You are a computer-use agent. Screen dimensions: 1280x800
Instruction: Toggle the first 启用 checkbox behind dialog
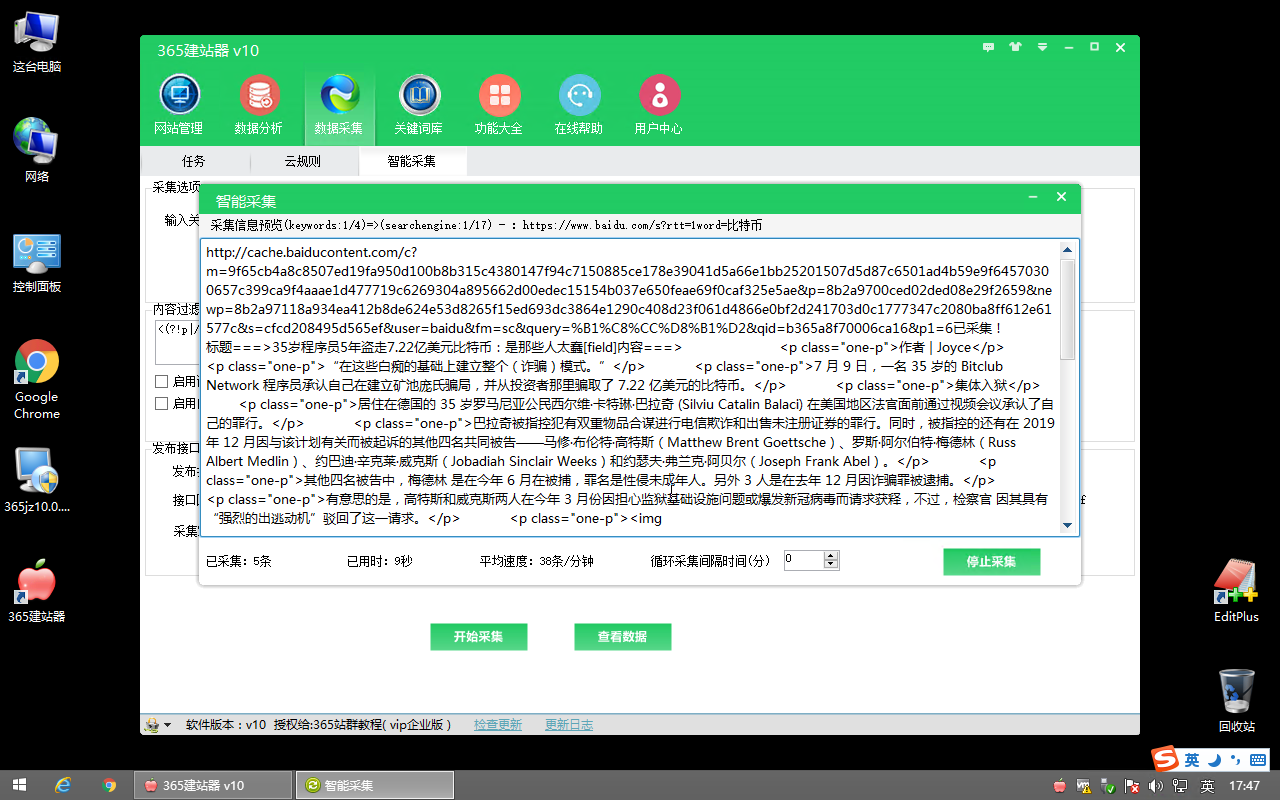[x=161, y=381]
